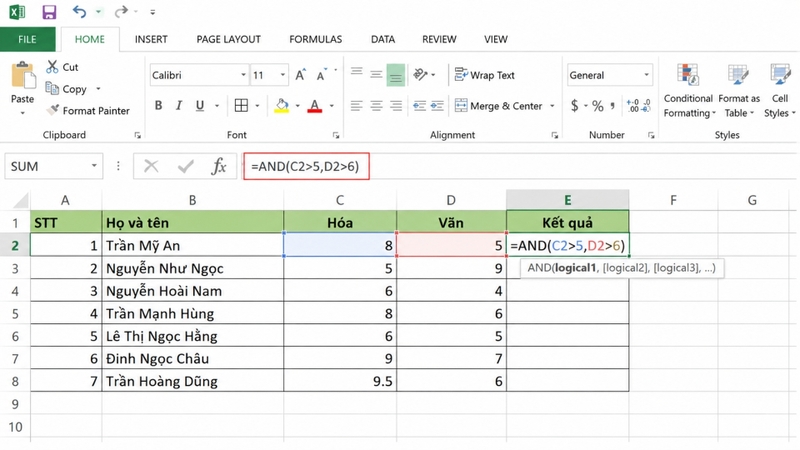The height and width of the screenshot is (450, 800).
Task: Expand the Paste options arrow
Action: click(22, 113)
